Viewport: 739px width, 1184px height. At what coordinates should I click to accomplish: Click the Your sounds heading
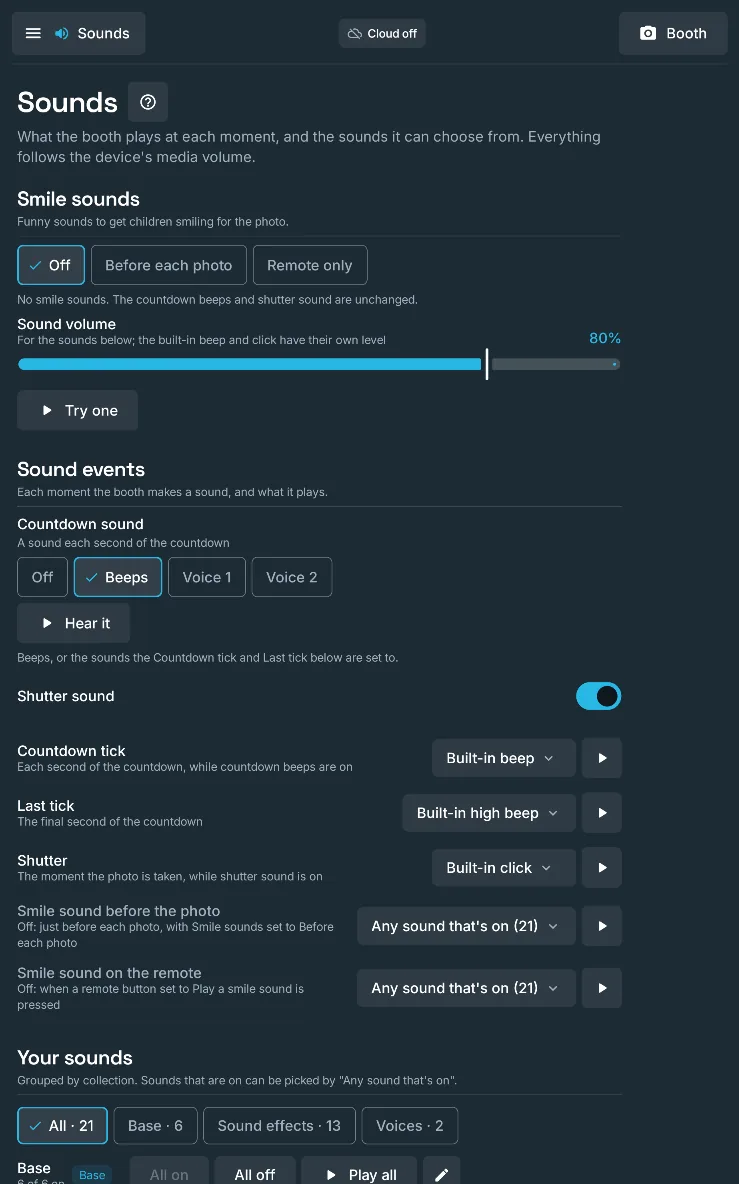[75, 1058]
